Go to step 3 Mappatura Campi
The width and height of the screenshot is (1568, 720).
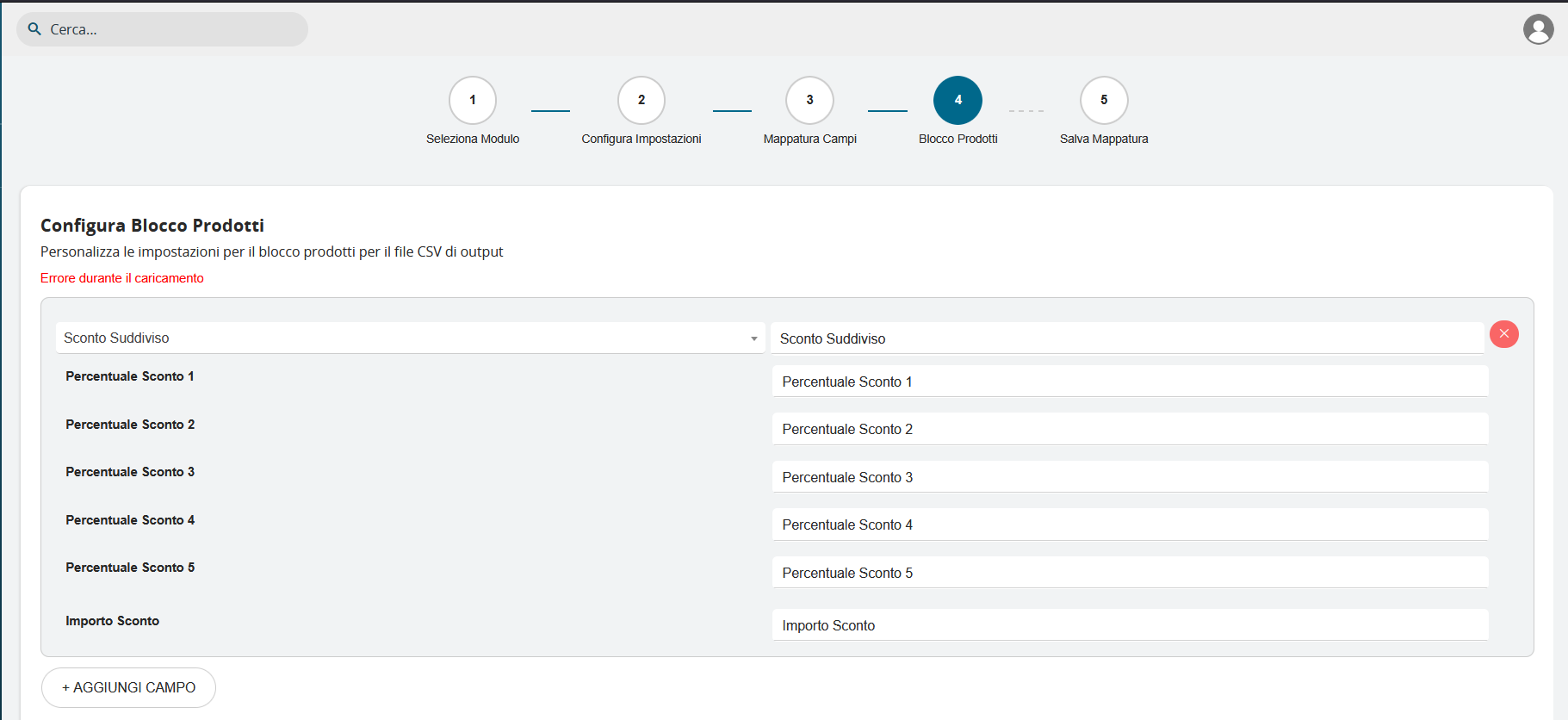pyautogui.click(x=809, y=101)
